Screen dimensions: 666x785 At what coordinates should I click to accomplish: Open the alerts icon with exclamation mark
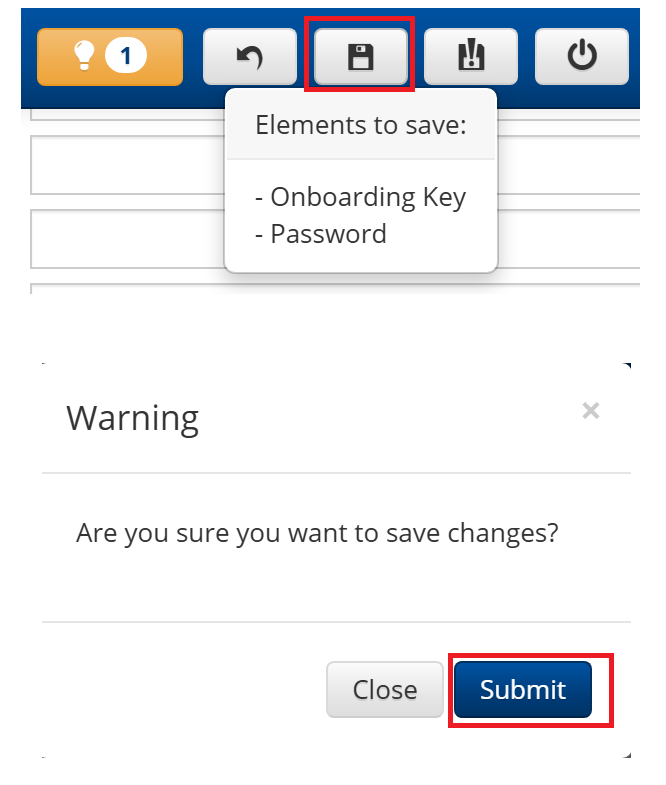471,57
